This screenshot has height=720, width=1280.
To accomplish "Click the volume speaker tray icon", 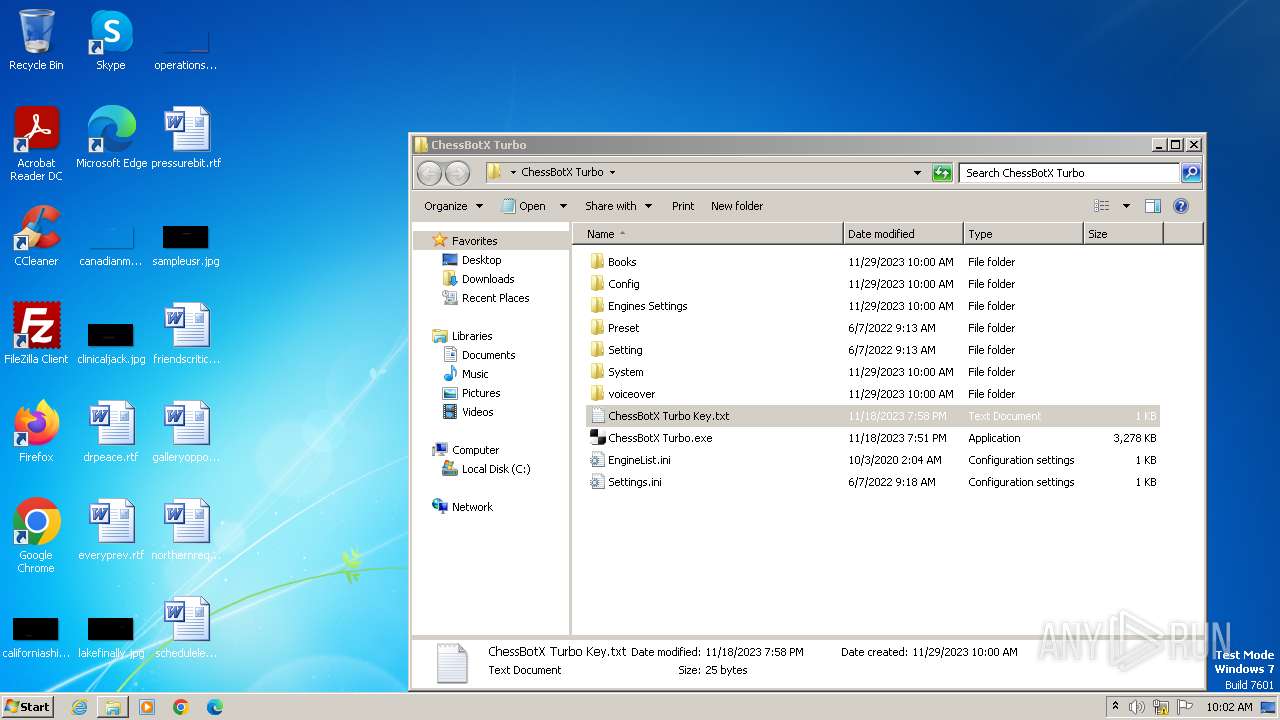I will tap(1137, 707).
